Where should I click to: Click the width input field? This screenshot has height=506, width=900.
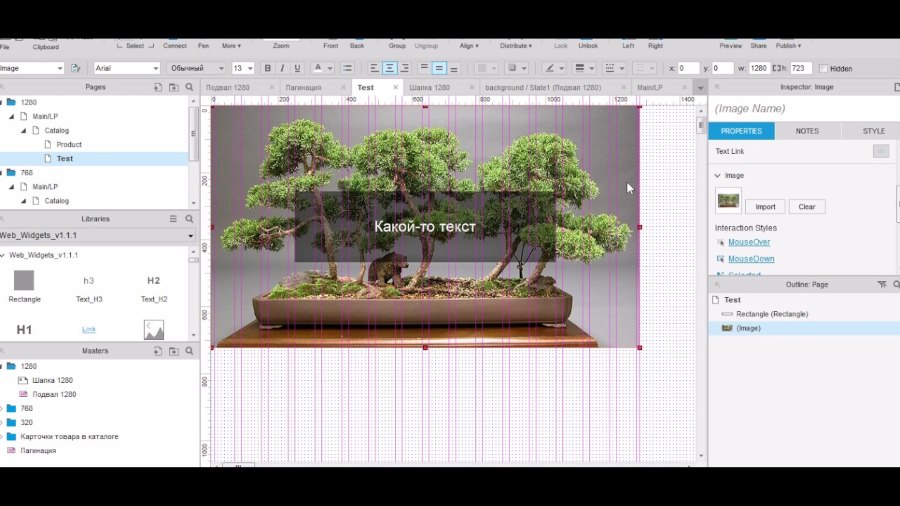click(x=758, y=68)
